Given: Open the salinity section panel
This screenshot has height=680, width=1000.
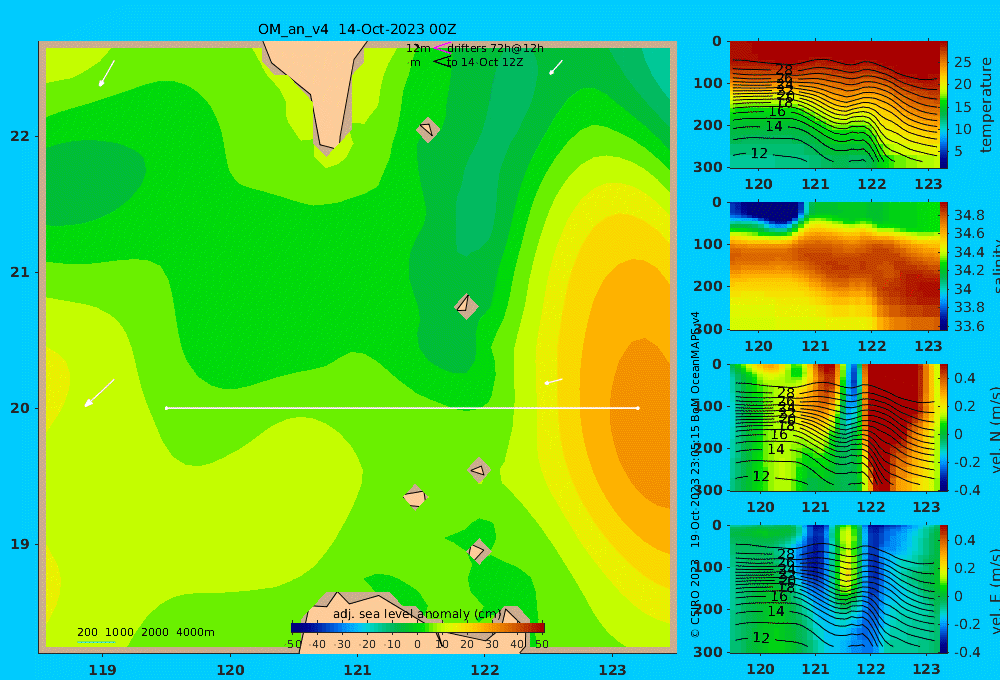Looking at the screenshot, I should [x=834, y=266].
